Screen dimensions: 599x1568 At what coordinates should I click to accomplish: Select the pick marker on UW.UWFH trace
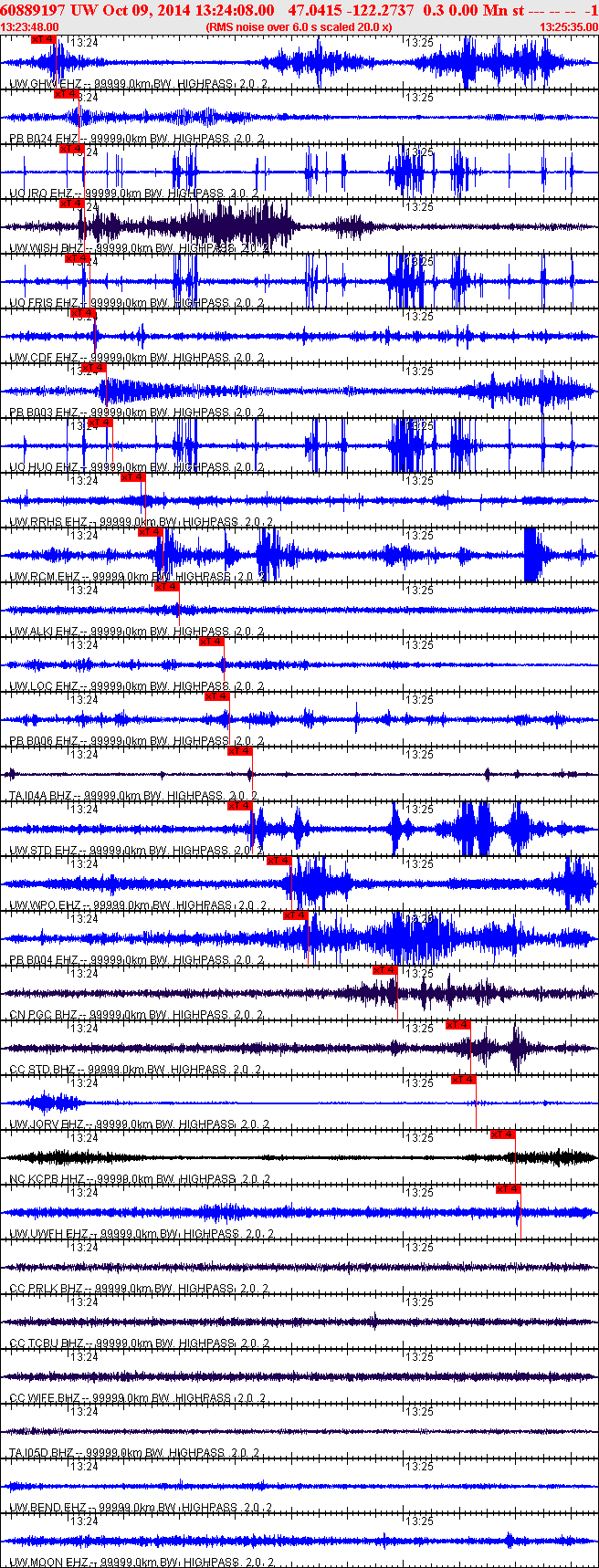(508, 1189)
